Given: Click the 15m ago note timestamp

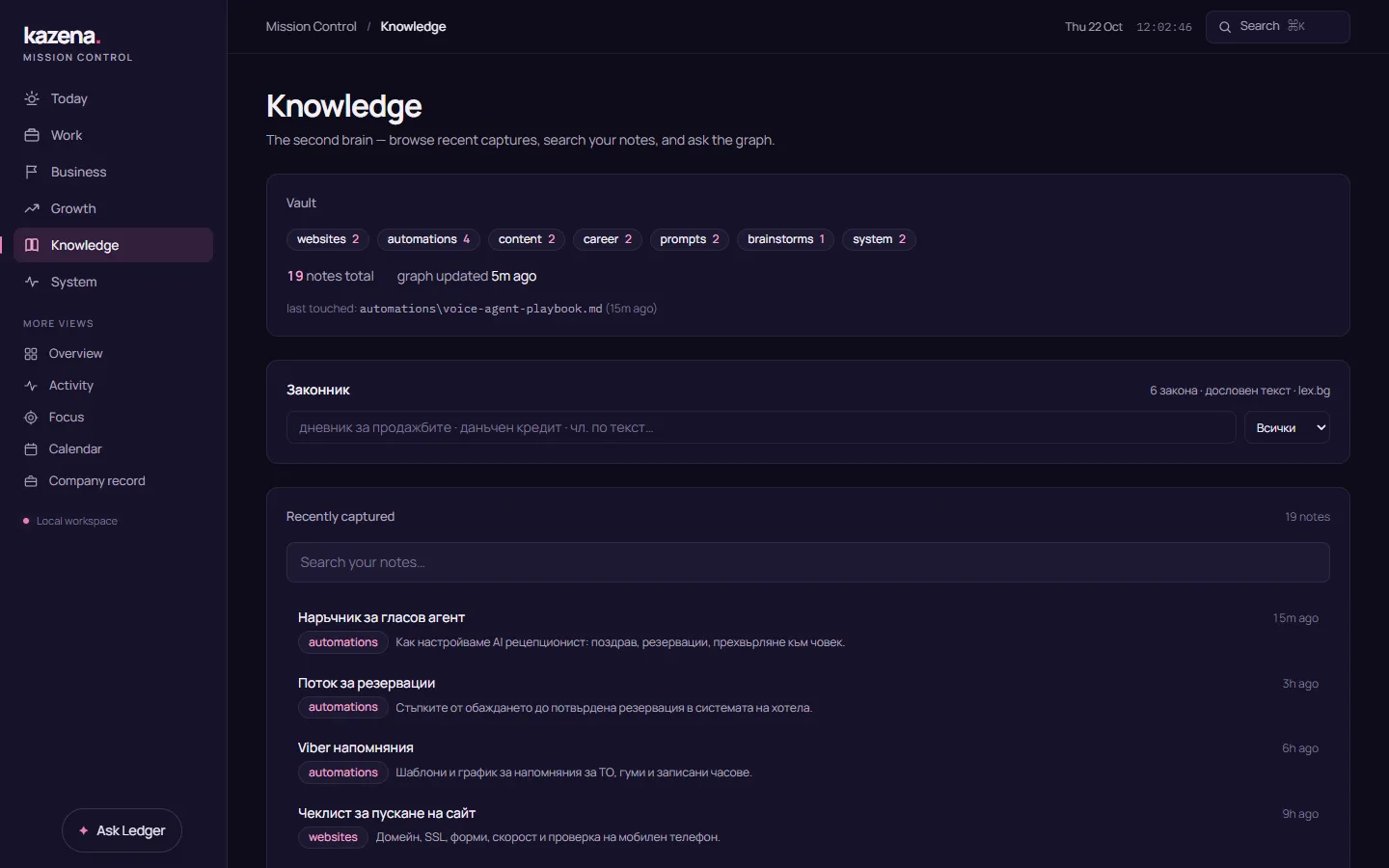Looking at the screenshot, I should 1295,618.
